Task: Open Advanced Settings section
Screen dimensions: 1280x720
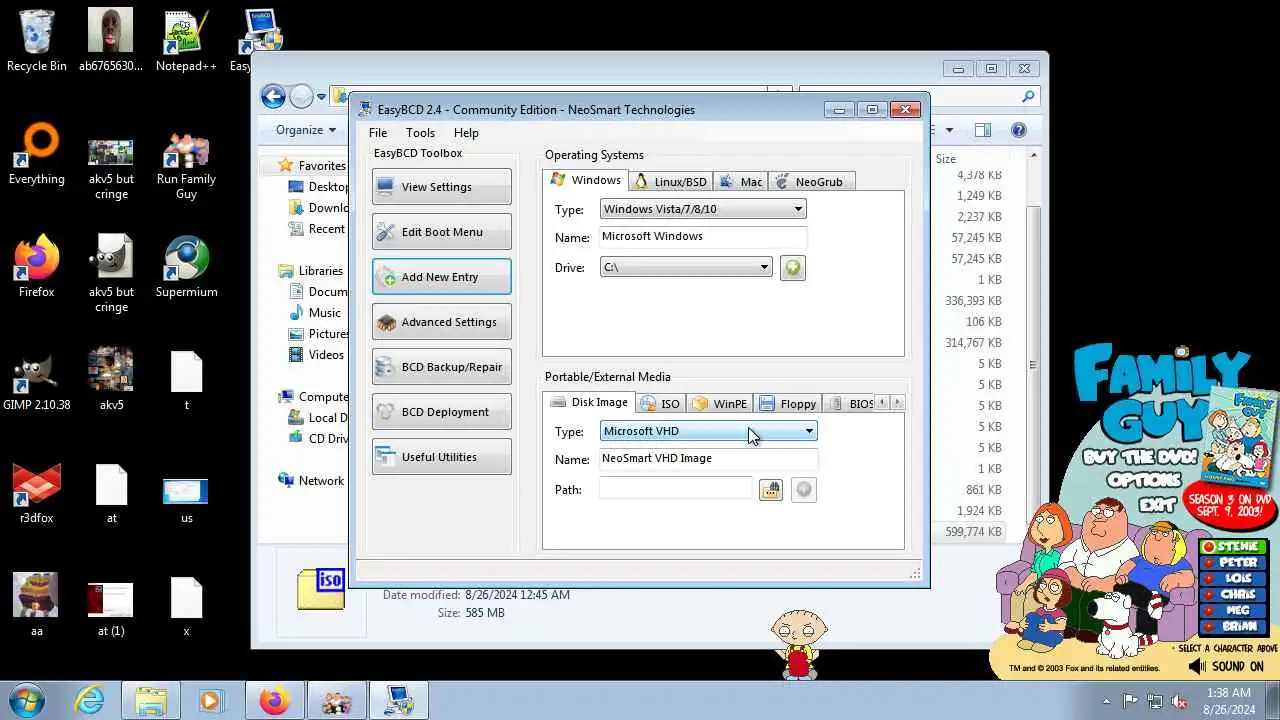Action: coord(441,322)
